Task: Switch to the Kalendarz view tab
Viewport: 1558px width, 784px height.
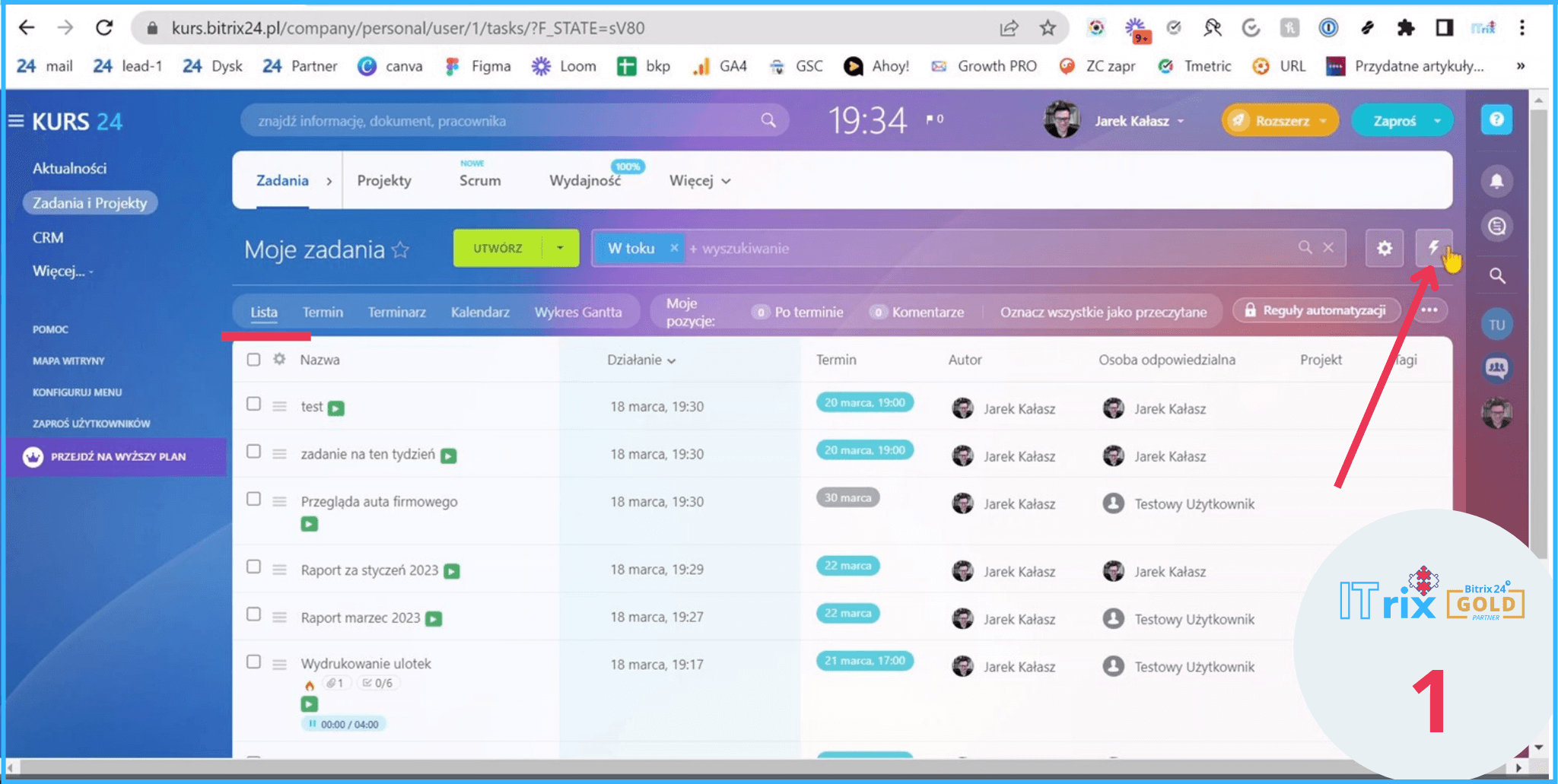Action: [x=480, y=313]
